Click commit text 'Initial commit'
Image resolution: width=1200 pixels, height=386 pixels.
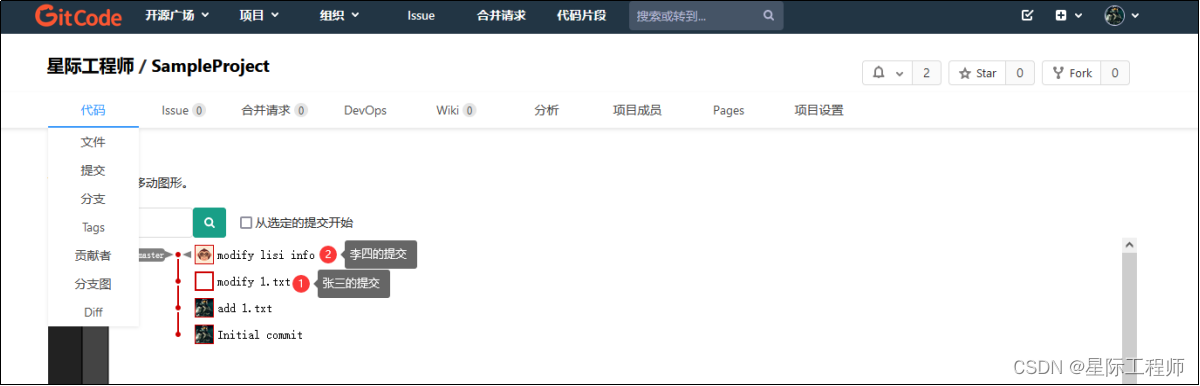click(260, 336)
